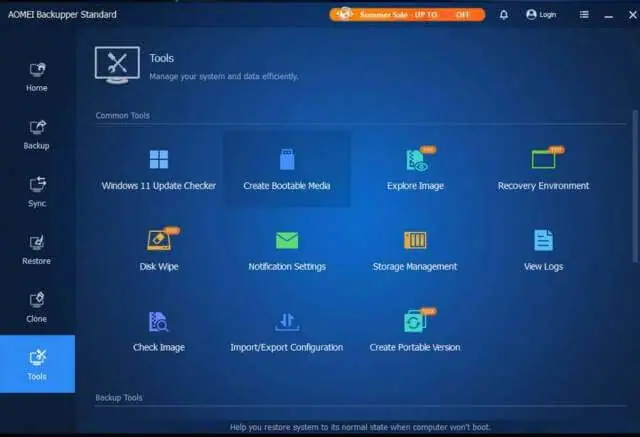Viewport: 640px width, 437px height.
Task: Click the vertical scrollbar on the right
Action: (x=635, y=186)
